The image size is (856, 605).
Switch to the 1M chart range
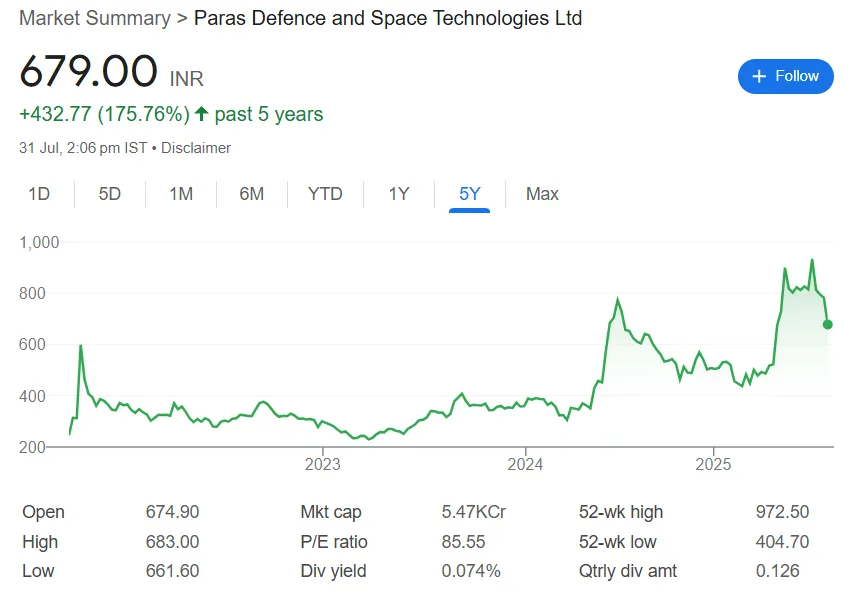[181, 194]
